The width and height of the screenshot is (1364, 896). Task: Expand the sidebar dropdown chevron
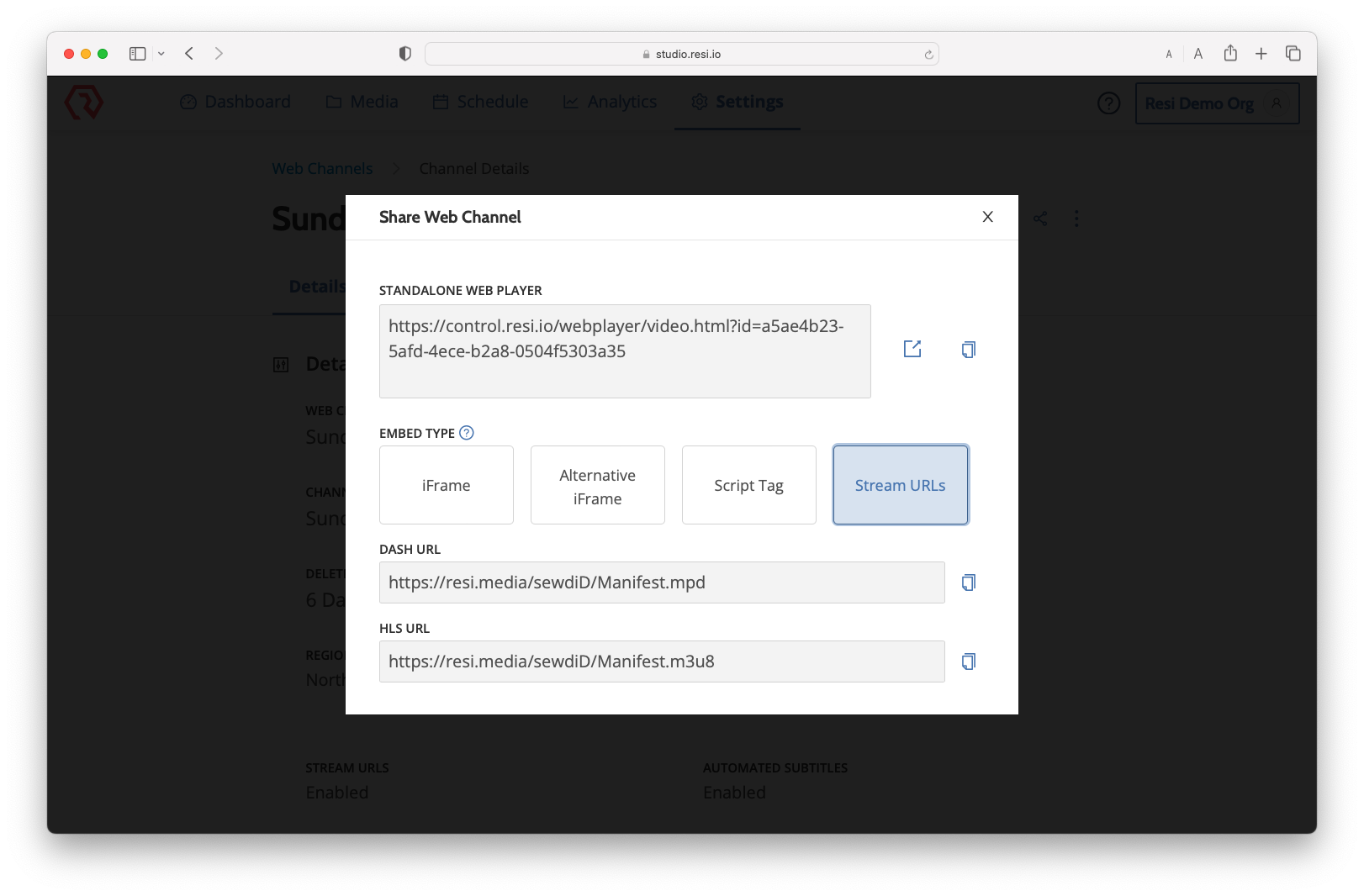[161, 54]
